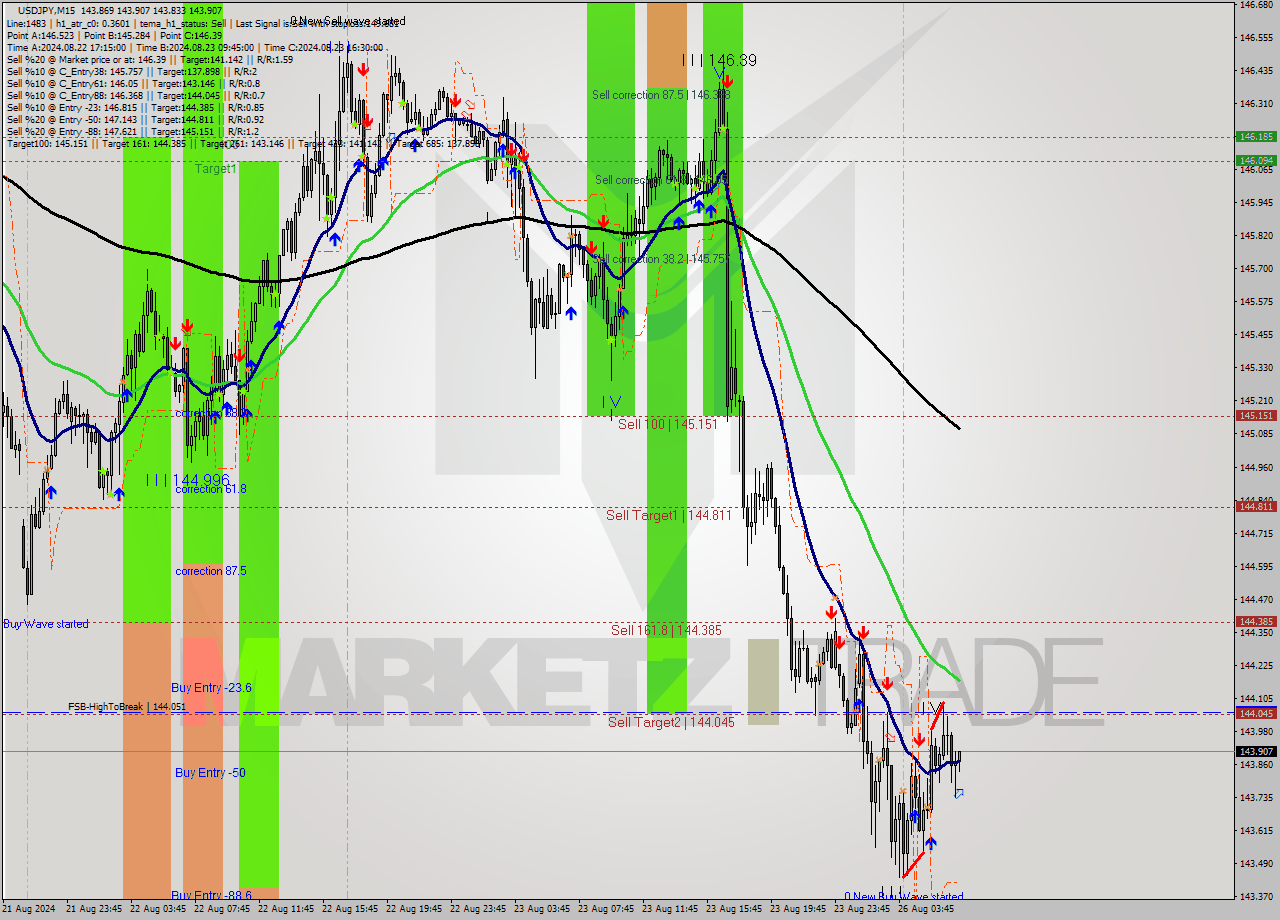The height and width of the screenshot is (920, 1280).
Task: Click the red 144.385 price tag
Action: tap(1256, 621)
